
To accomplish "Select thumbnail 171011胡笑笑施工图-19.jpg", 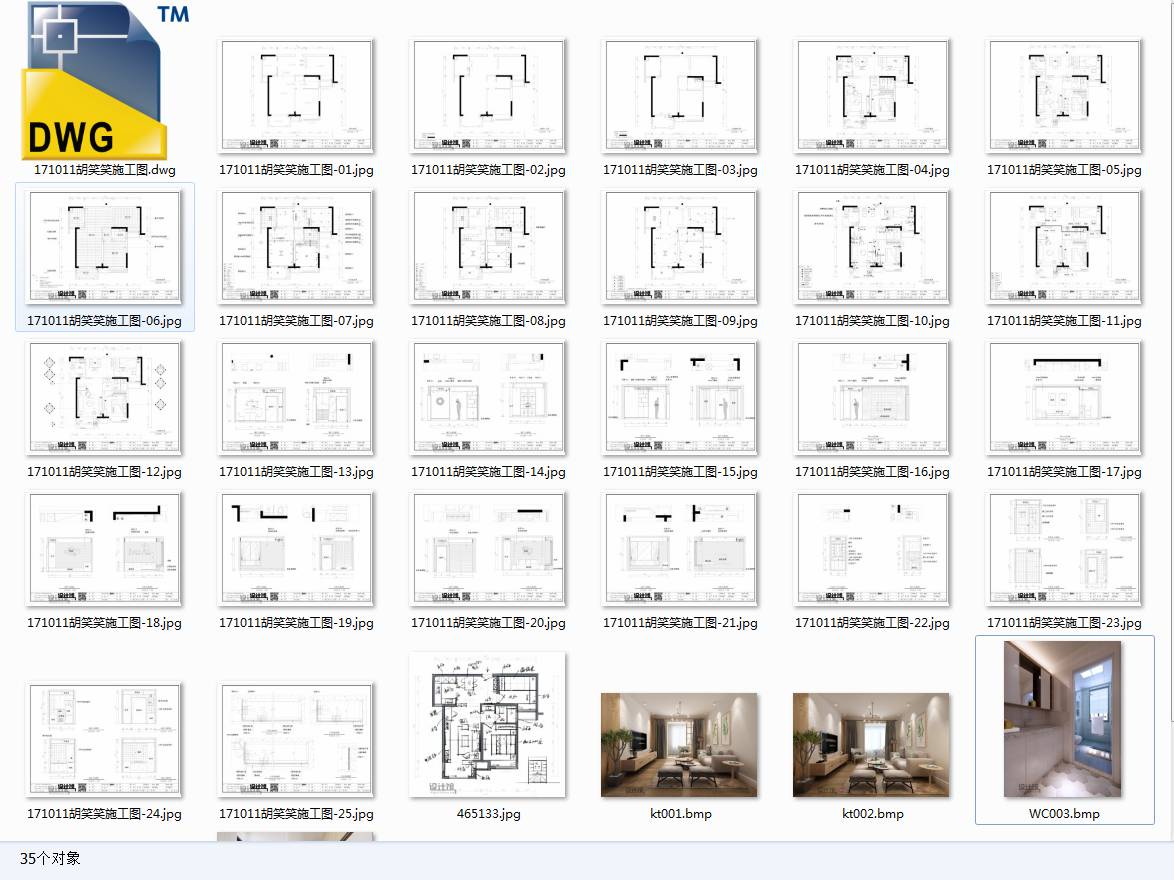I will tap(296, 549).
